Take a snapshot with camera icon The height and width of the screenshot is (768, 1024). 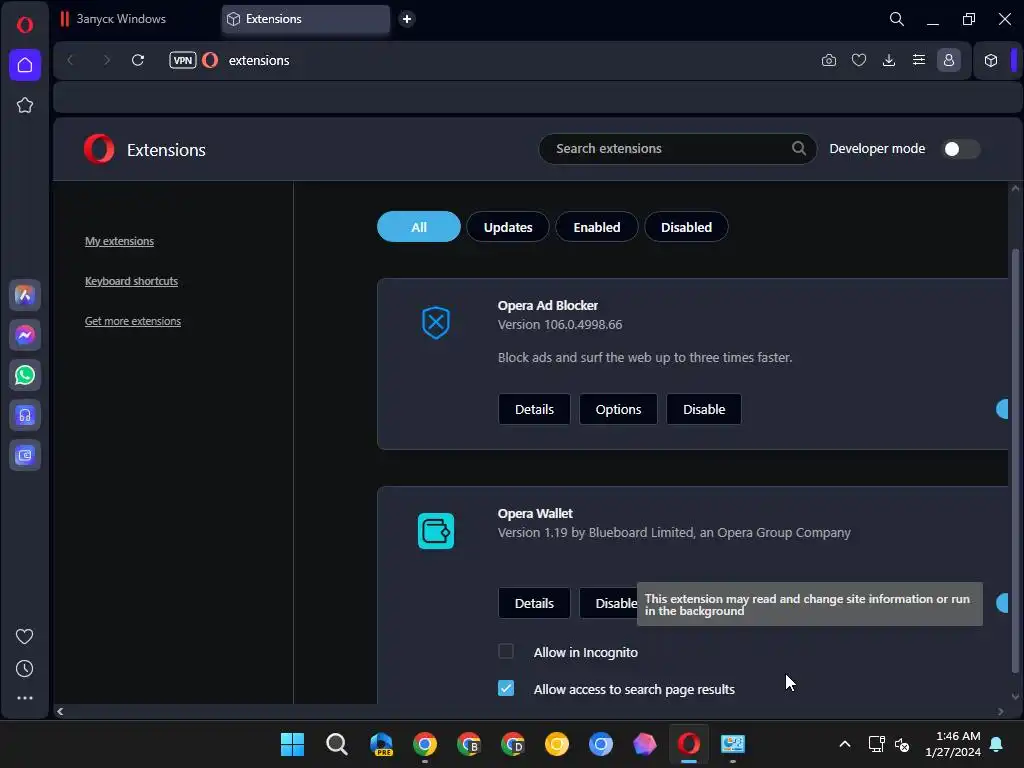[829, 60]
